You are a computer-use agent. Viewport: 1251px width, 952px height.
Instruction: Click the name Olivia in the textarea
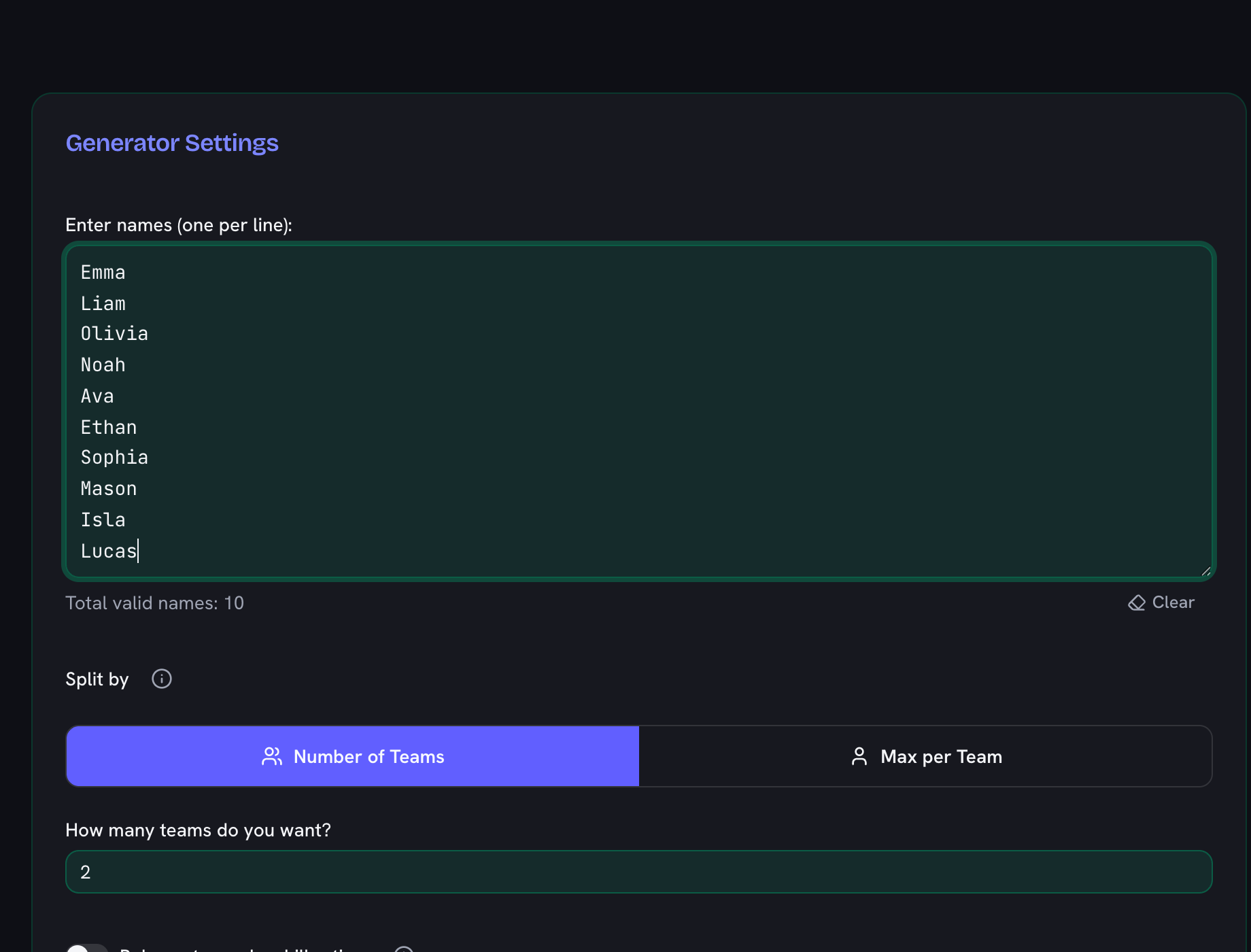click(x=114, y=334)
